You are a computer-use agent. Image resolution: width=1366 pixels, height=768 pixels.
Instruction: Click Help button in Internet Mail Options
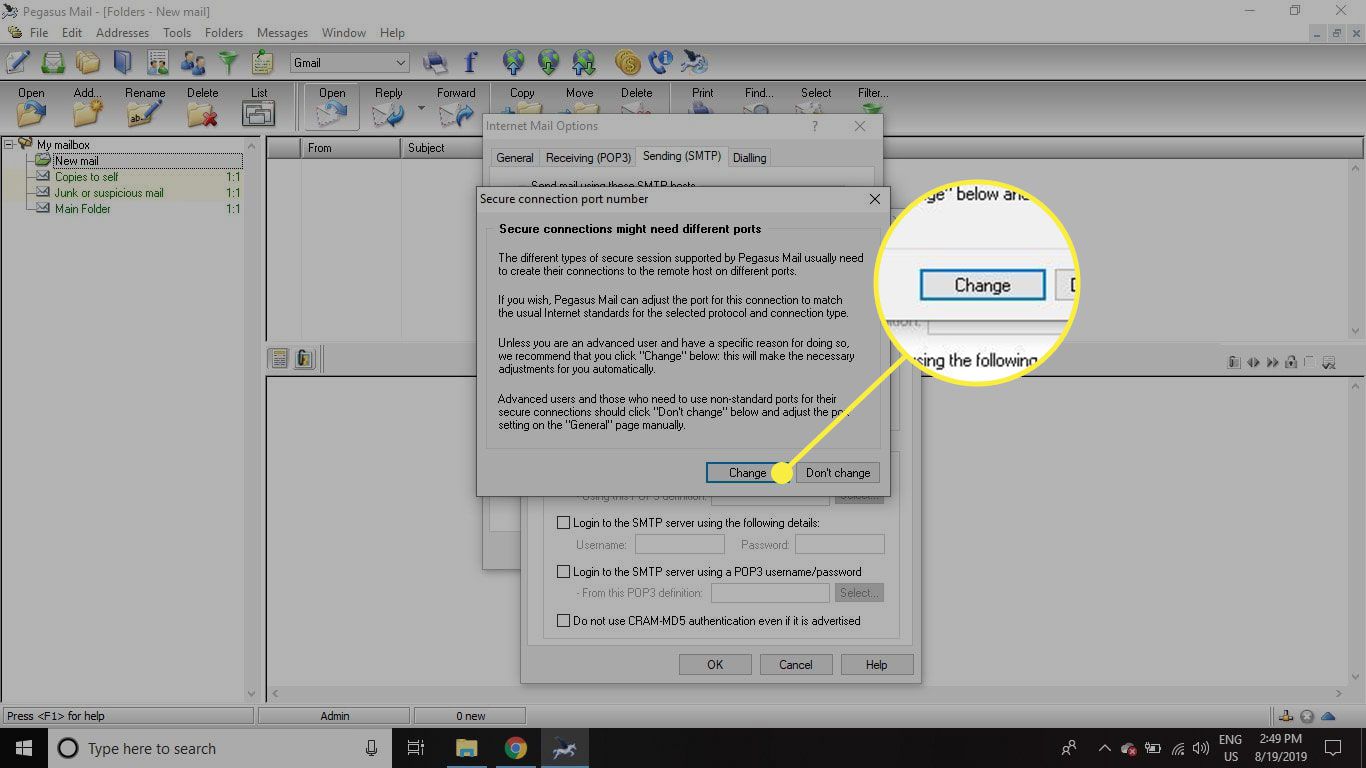876,665
